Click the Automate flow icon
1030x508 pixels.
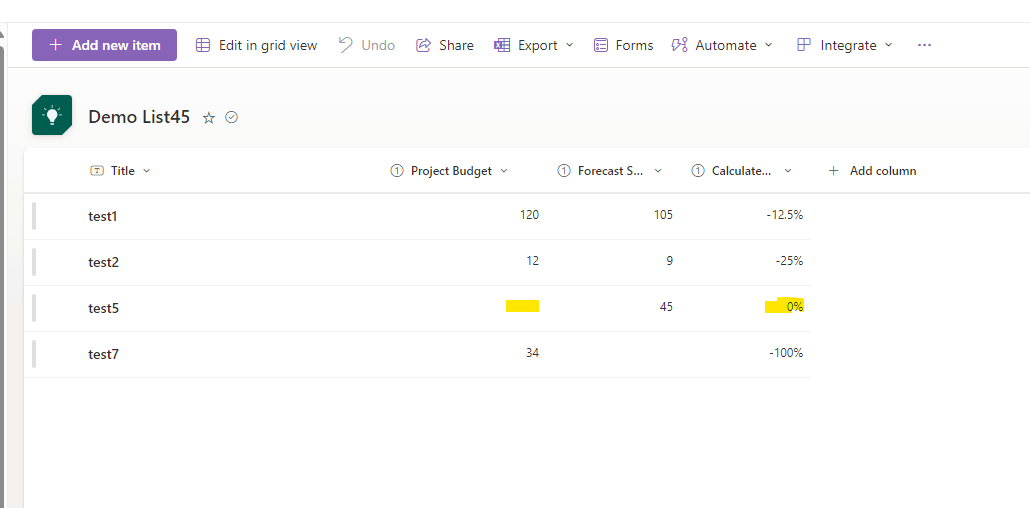point(679,45)
